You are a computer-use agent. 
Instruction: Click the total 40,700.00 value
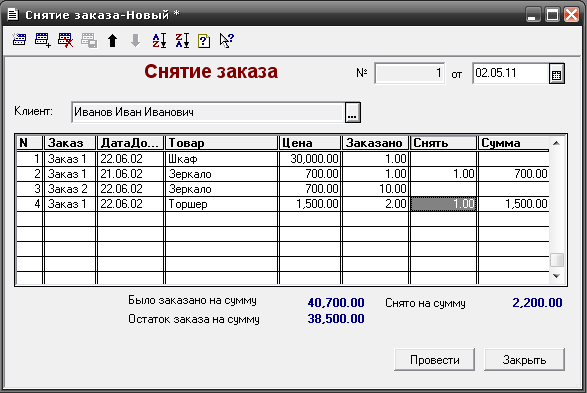[336, 302]
